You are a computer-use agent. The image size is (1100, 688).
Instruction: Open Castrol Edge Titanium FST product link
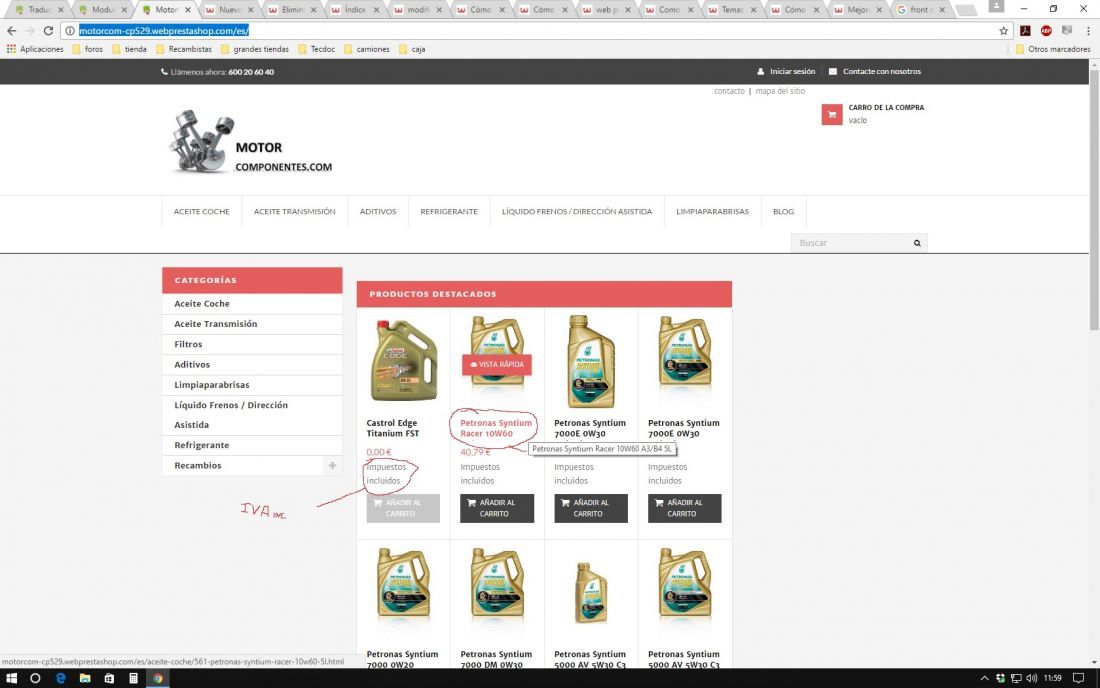point(393,429)
